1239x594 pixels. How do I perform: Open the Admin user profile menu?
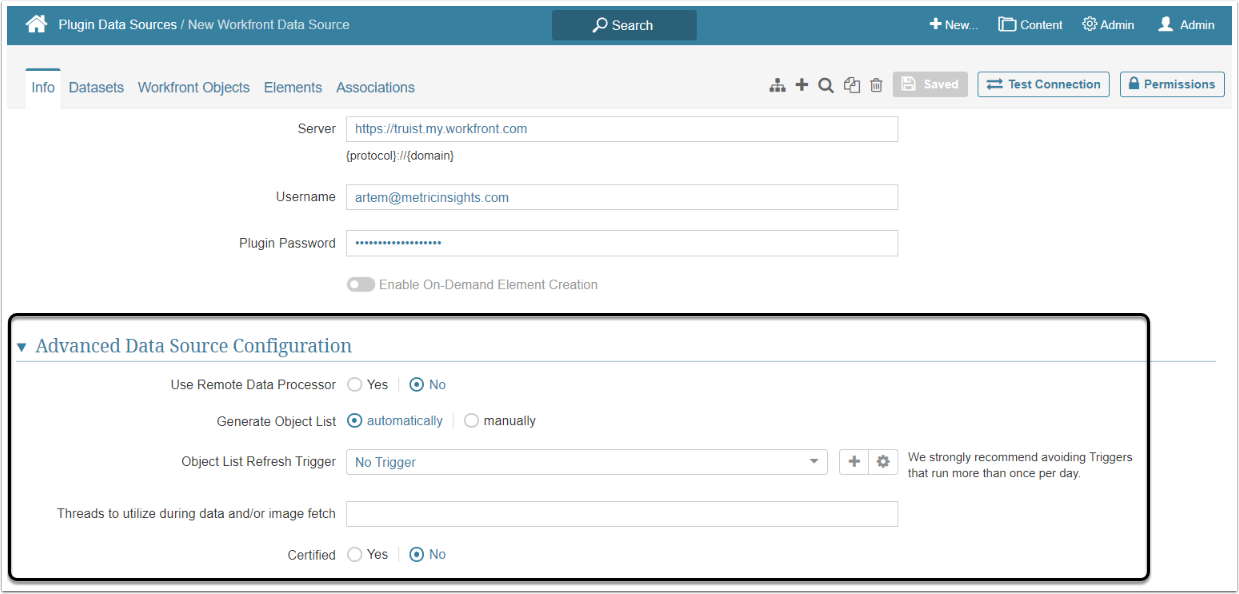coord(1186,25)
